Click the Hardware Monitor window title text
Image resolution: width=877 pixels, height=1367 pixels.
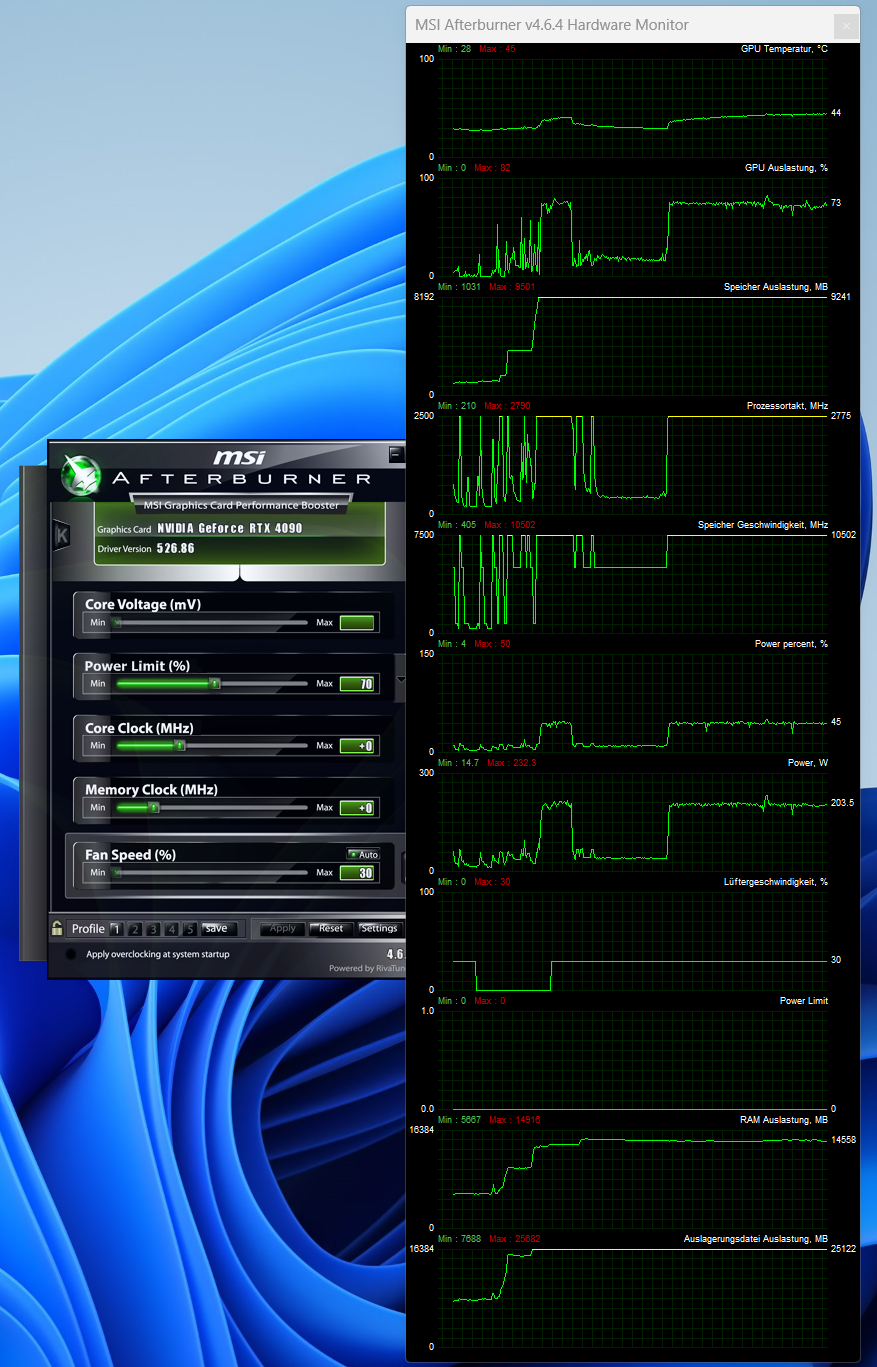click(551, 25)
